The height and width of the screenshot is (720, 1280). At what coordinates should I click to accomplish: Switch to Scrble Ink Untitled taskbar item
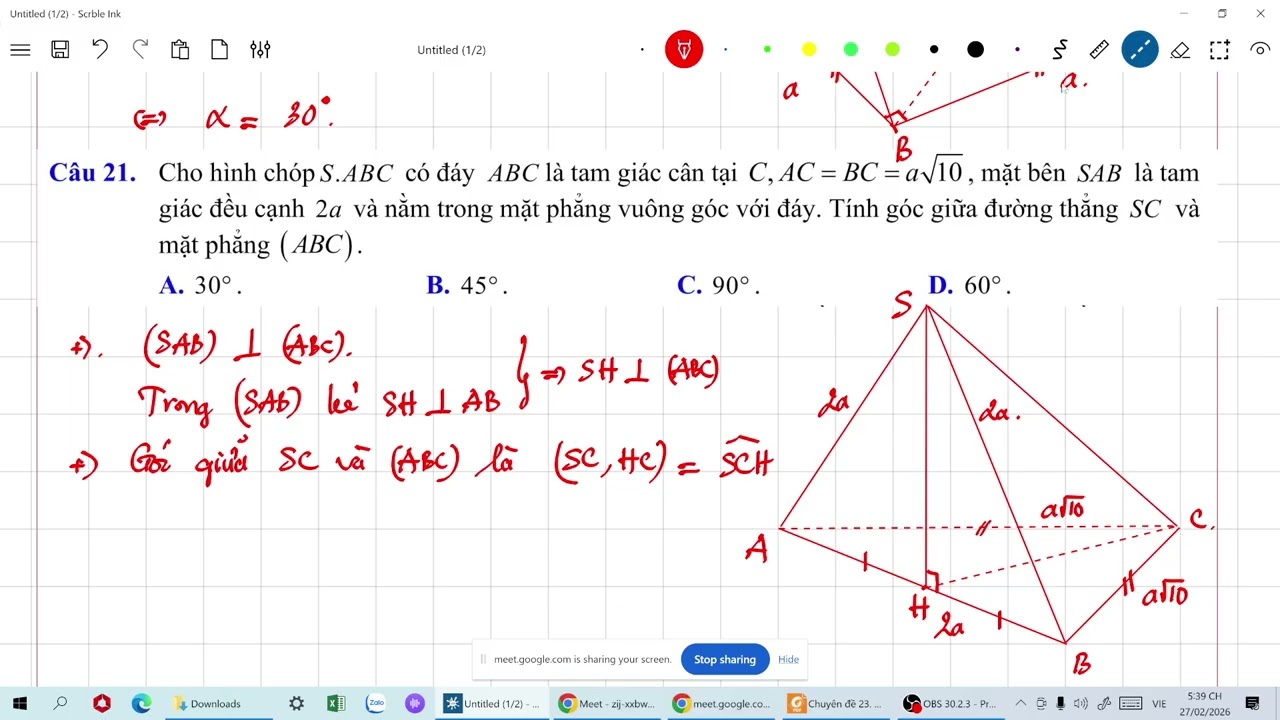pyautogui.click(x=492, y=704)
